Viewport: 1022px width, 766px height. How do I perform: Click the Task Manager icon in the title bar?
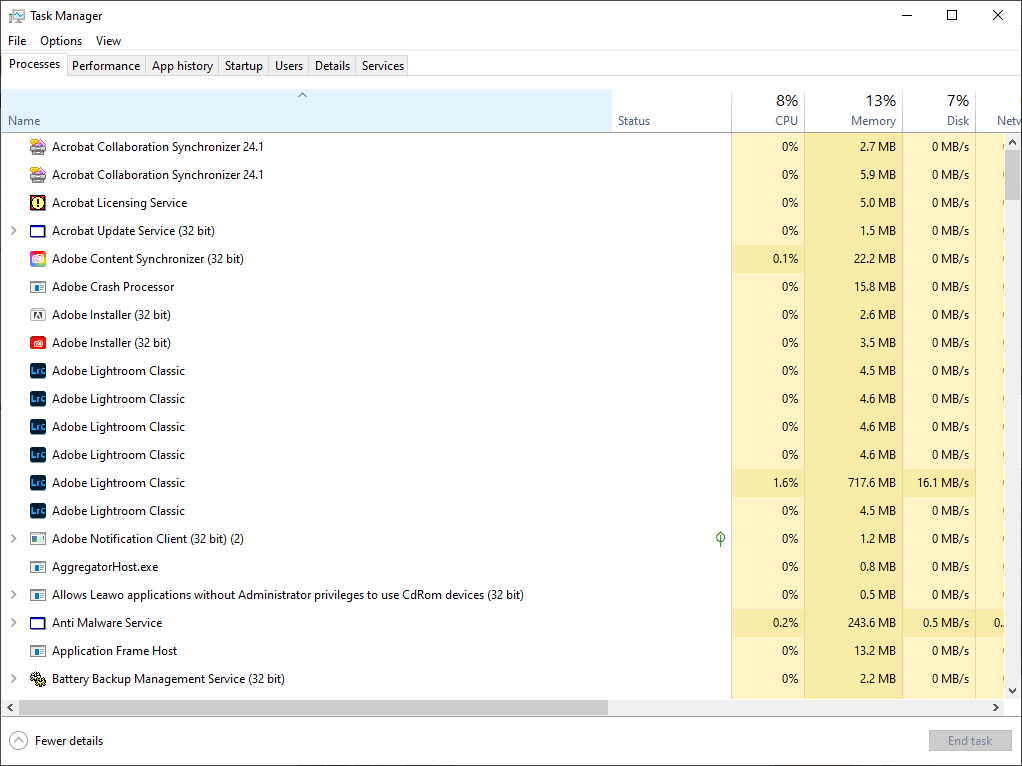(x=15, y=15)
